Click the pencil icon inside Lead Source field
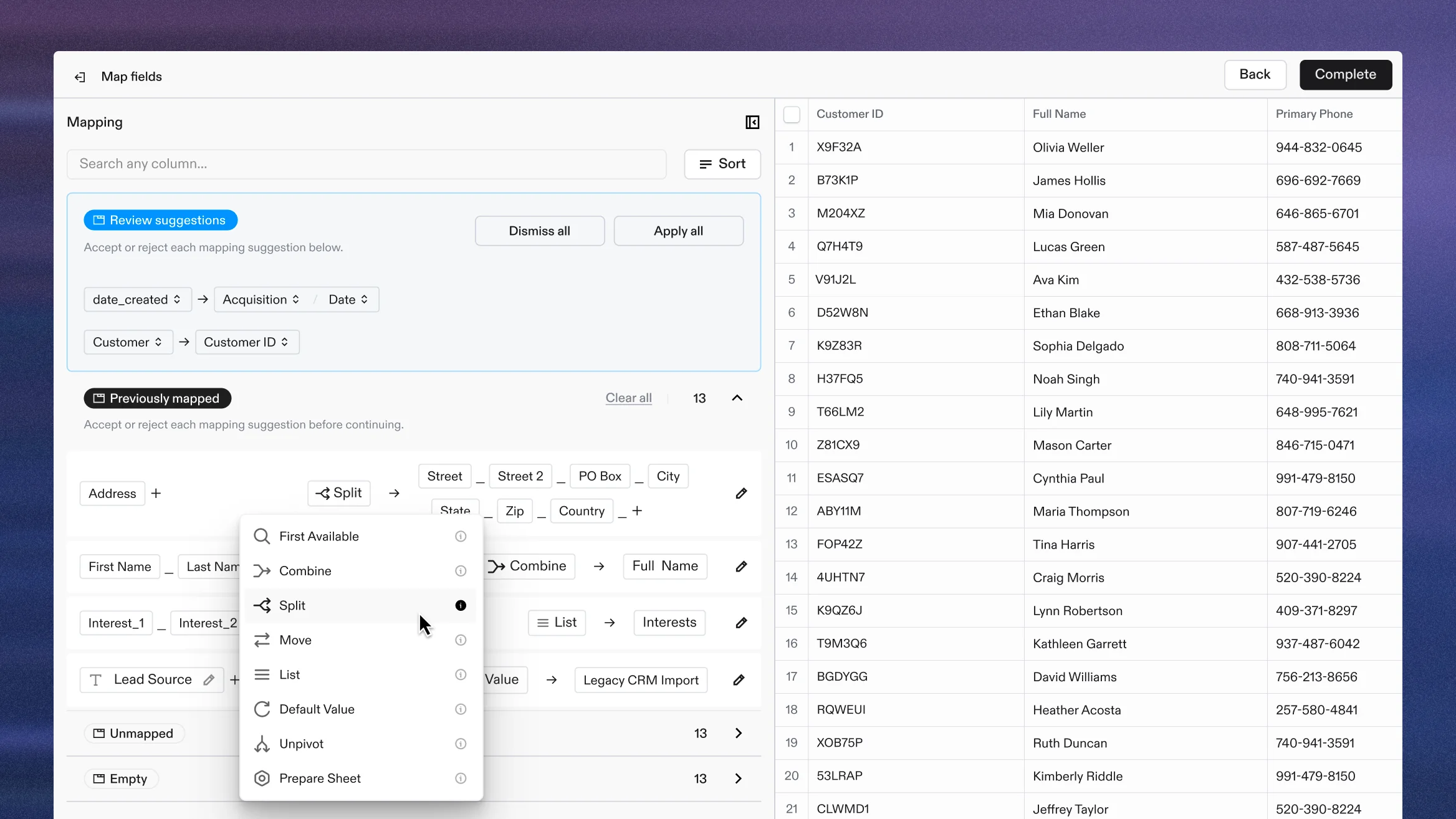The height and width of the screenshot is (819, 1456). pyautogui.click(x=208, y=679)
